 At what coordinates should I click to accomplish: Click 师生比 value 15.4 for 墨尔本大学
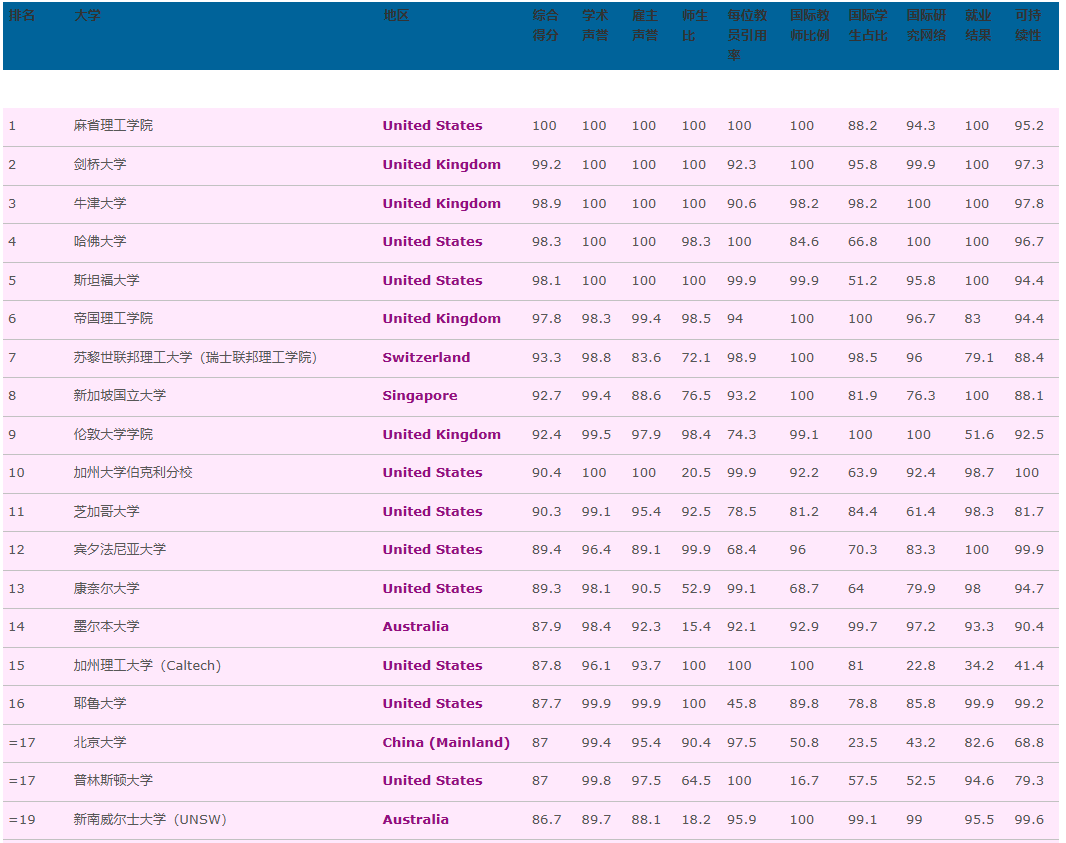696,627
